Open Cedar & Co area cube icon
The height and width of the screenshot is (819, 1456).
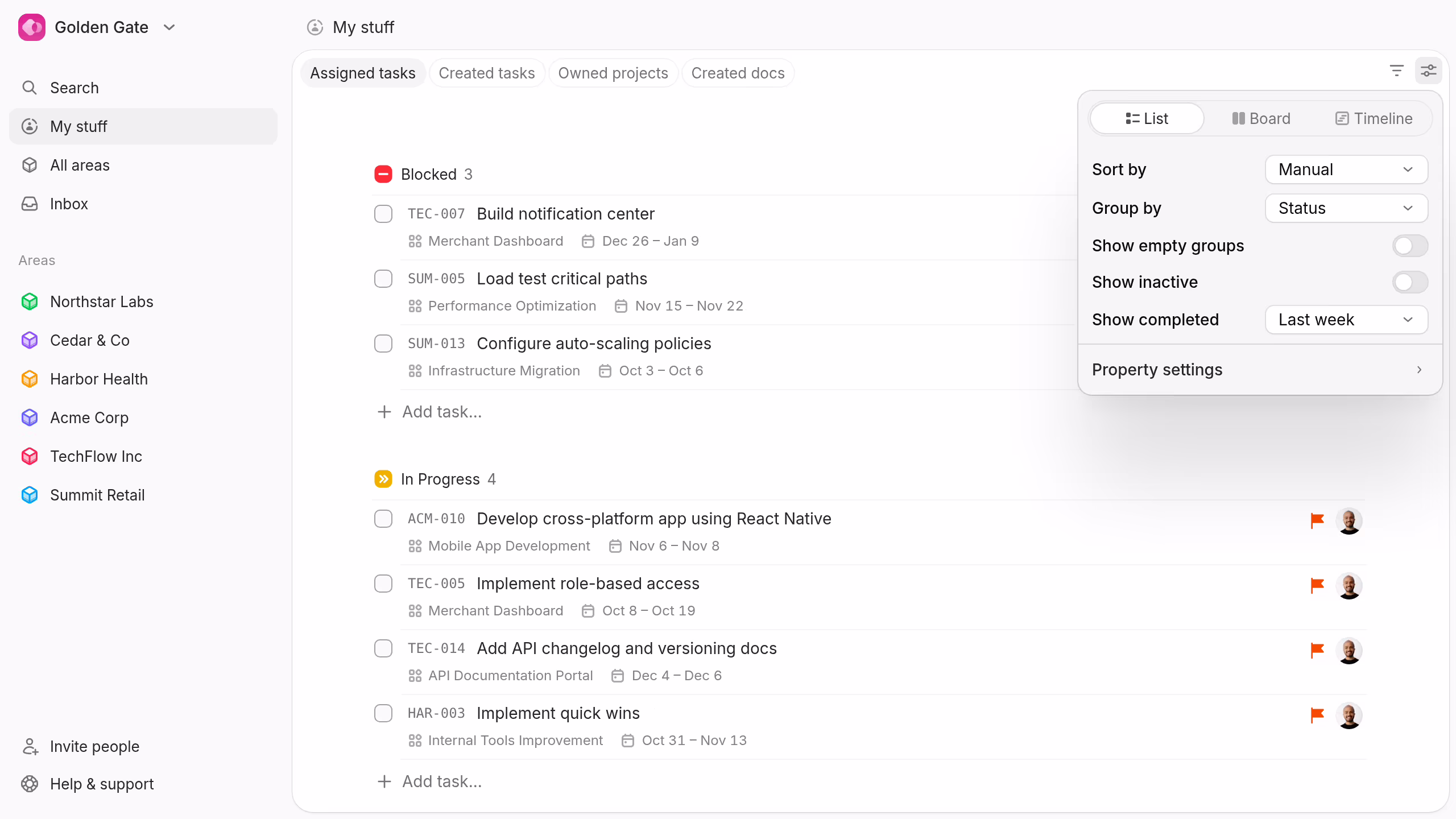pyautogui.click(x=30, y=340)
